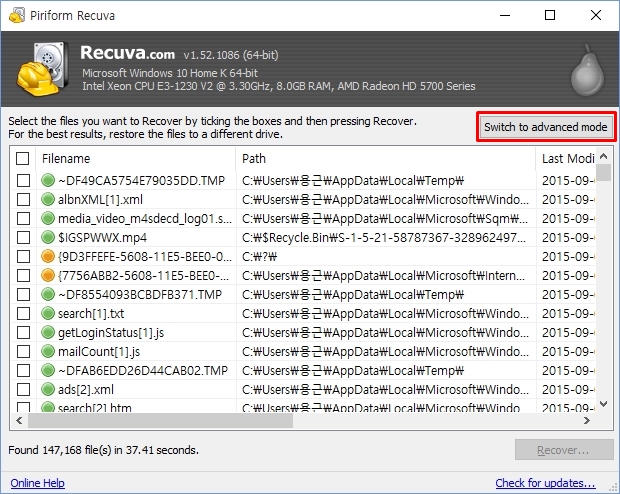Tick the checkbox for media_video_m4sdecd_log01 file
This screenshot has height=494, width=620.
click(23, 218)
